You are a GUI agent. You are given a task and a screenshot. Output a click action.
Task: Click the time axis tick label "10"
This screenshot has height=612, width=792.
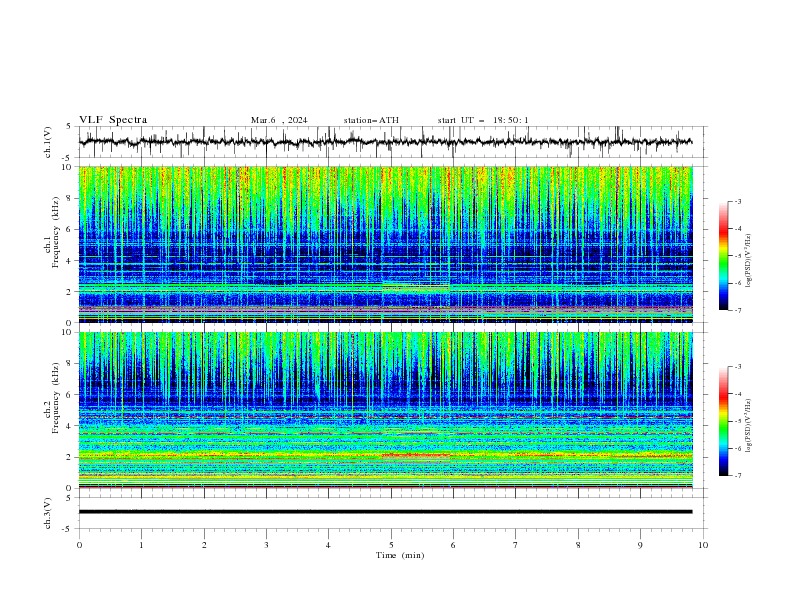703,545
